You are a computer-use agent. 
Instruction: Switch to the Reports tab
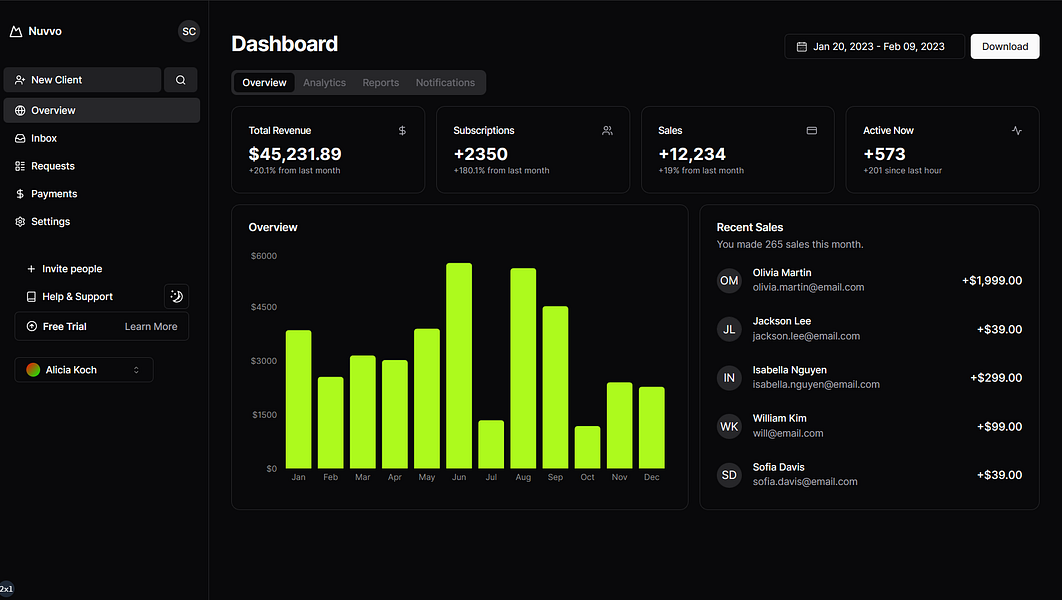pos(381,83)
